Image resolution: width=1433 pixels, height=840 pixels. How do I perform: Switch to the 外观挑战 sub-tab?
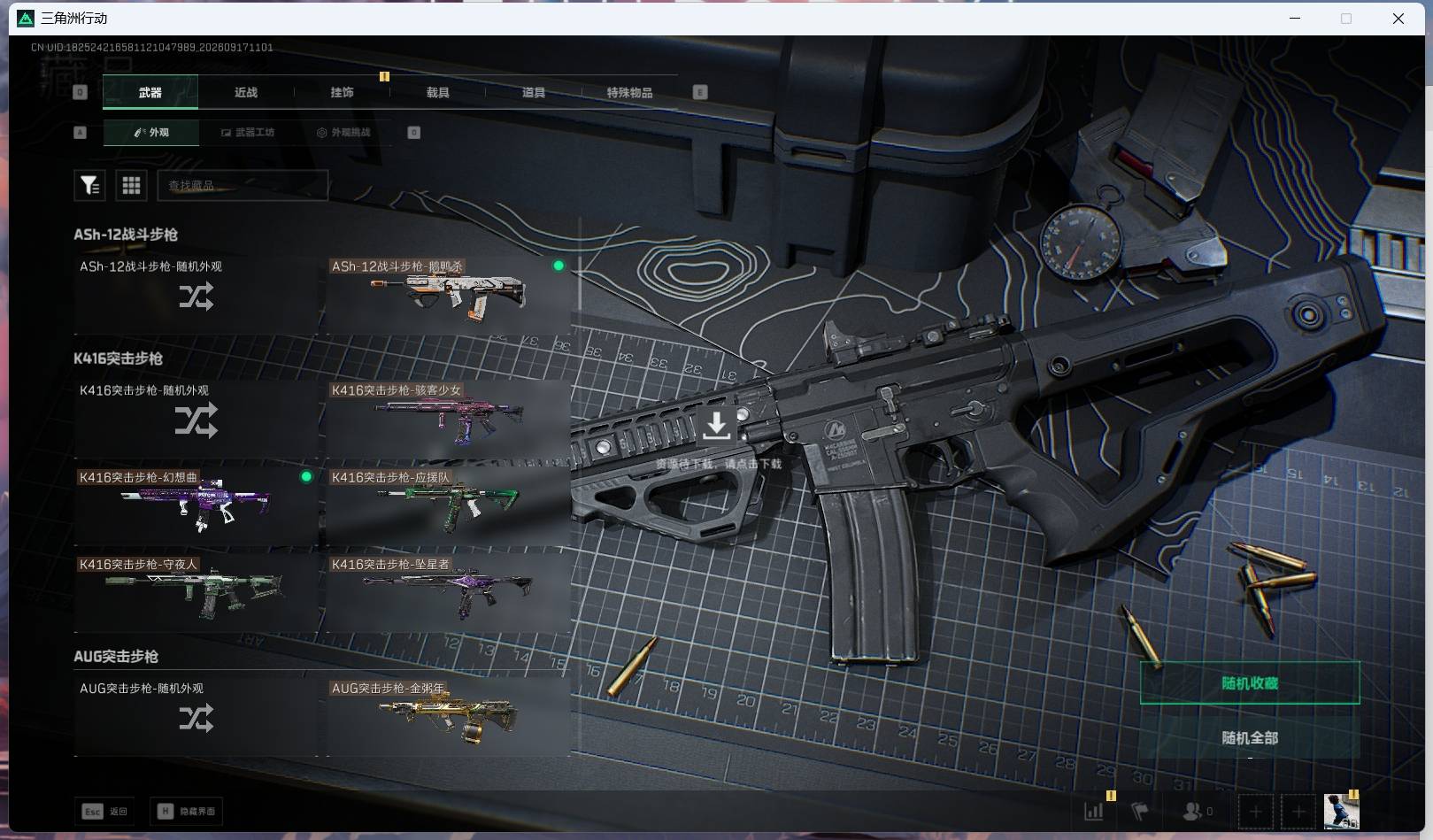(x=343, y=133)
